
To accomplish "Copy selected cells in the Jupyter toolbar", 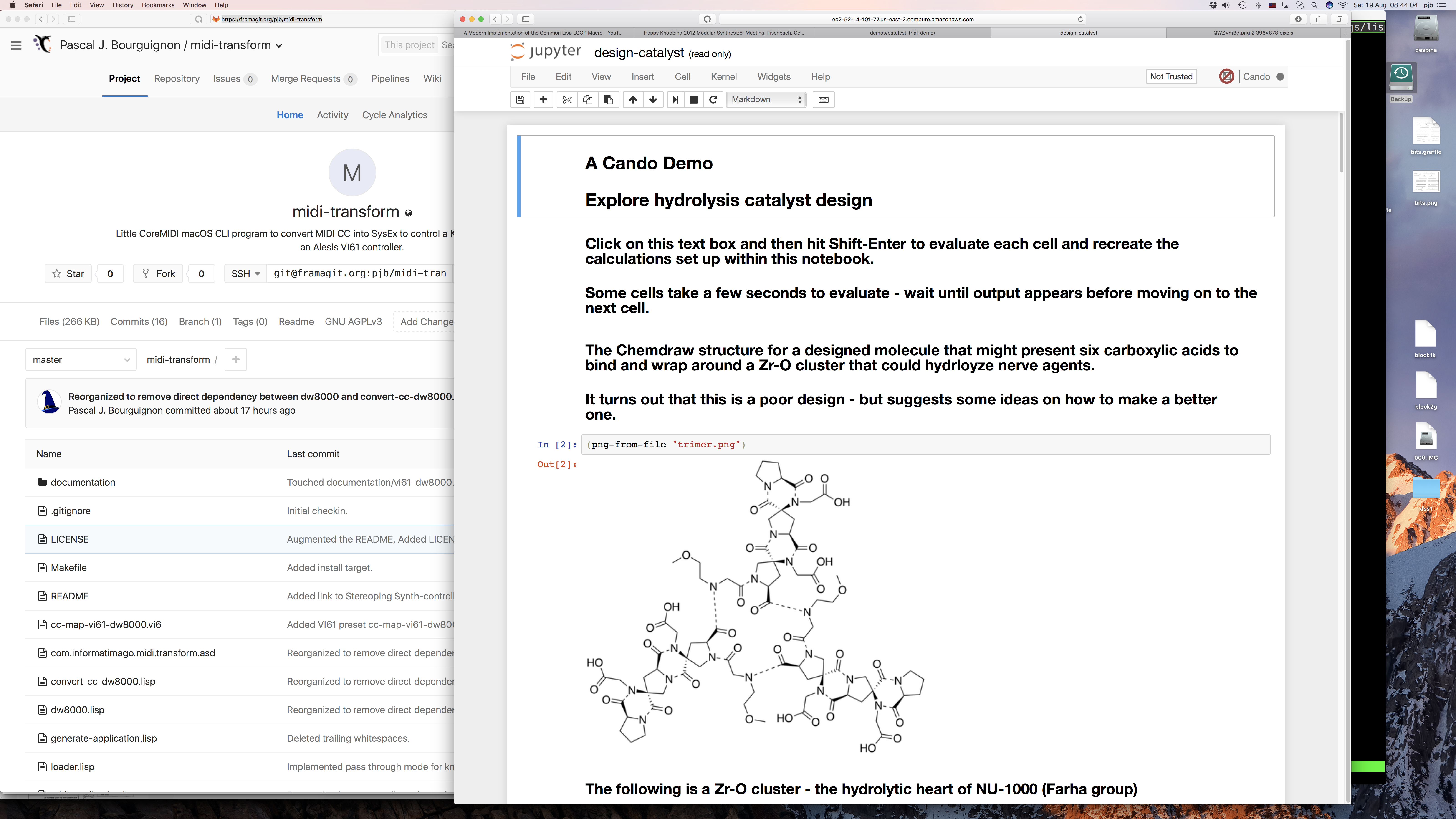I will (588, 99).
